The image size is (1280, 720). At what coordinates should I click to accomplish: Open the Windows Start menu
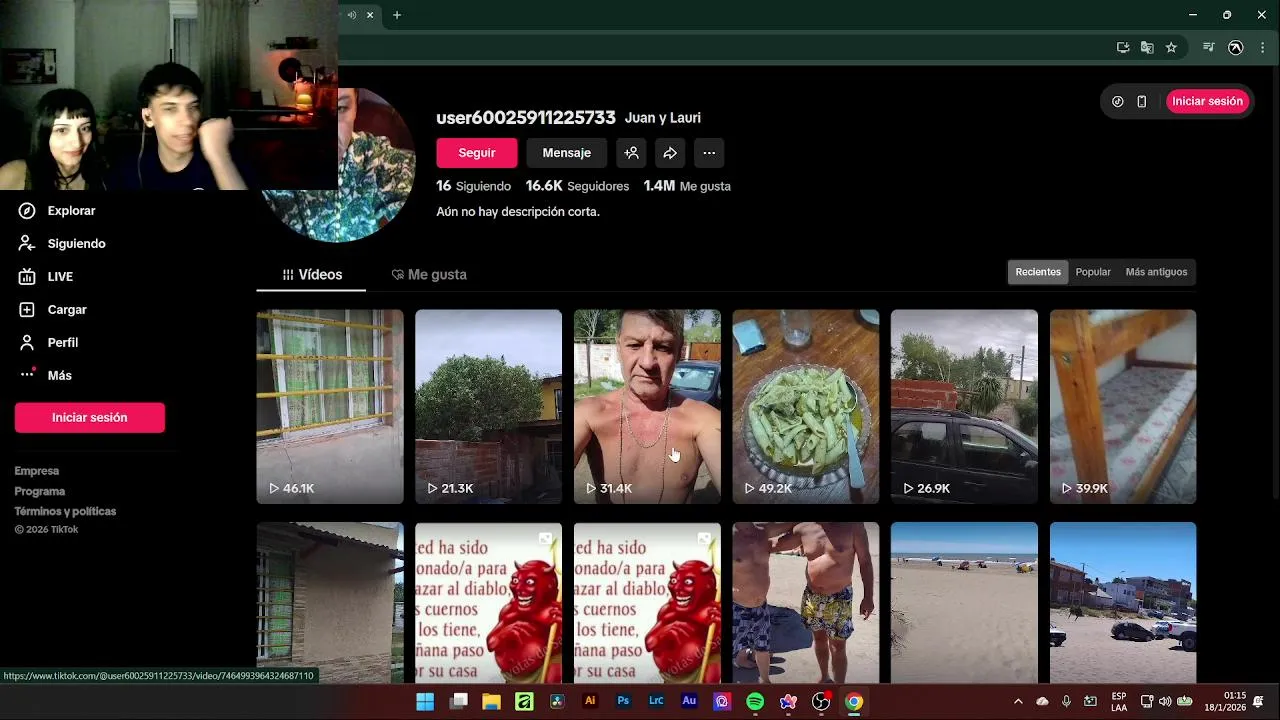click(425, 702)
